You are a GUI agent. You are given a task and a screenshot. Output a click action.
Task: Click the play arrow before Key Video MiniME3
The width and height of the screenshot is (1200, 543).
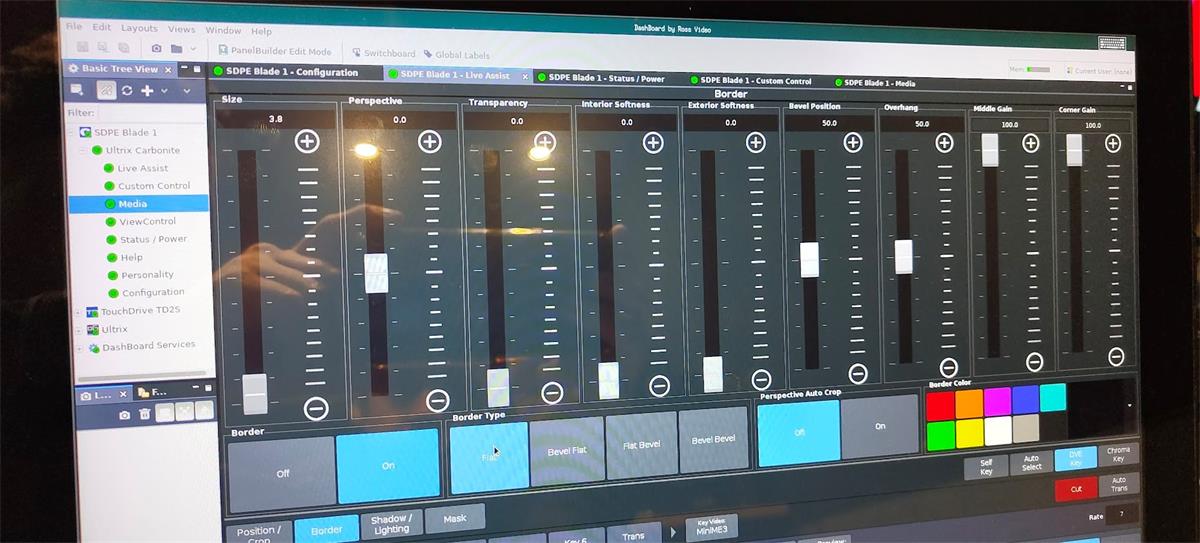(673, 531)
